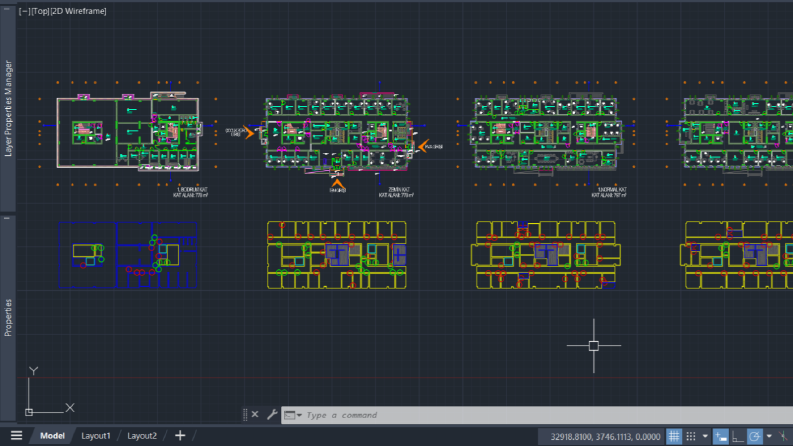Select the UCS icon origin square
This screenshot has width=793, height=446.
coord(29,412)
